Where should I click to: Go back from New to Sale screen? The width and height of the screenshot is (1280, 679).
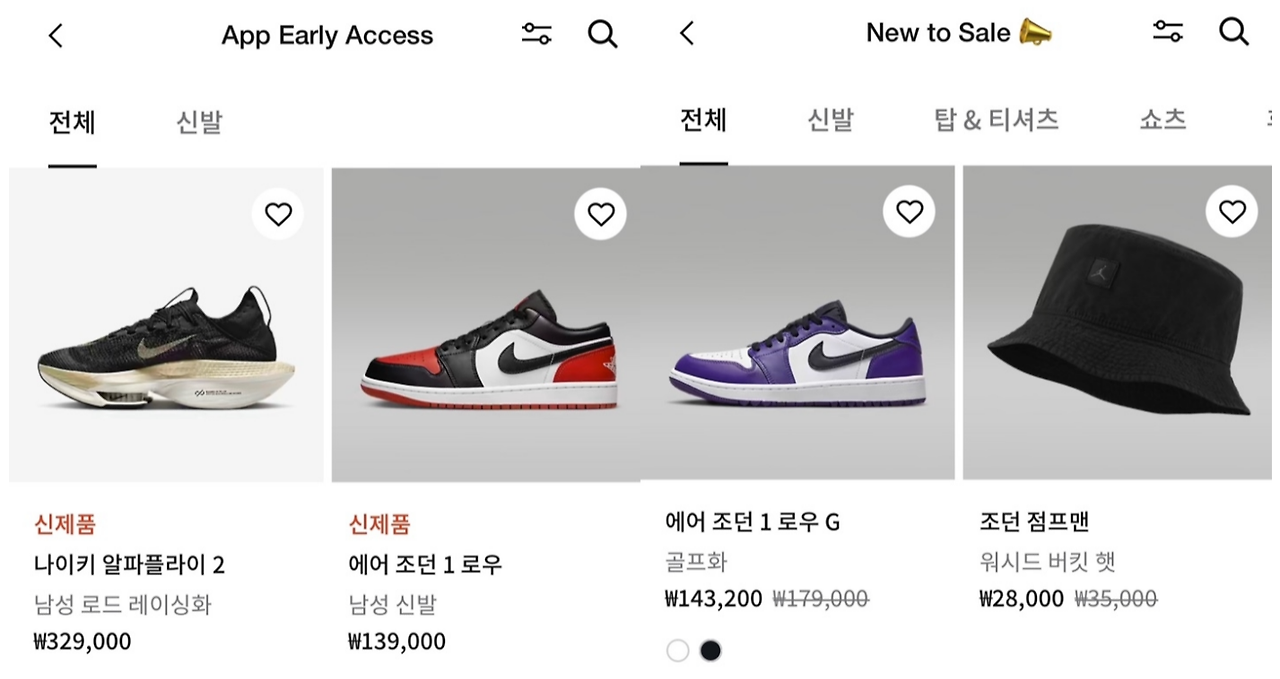coord(687,33)
